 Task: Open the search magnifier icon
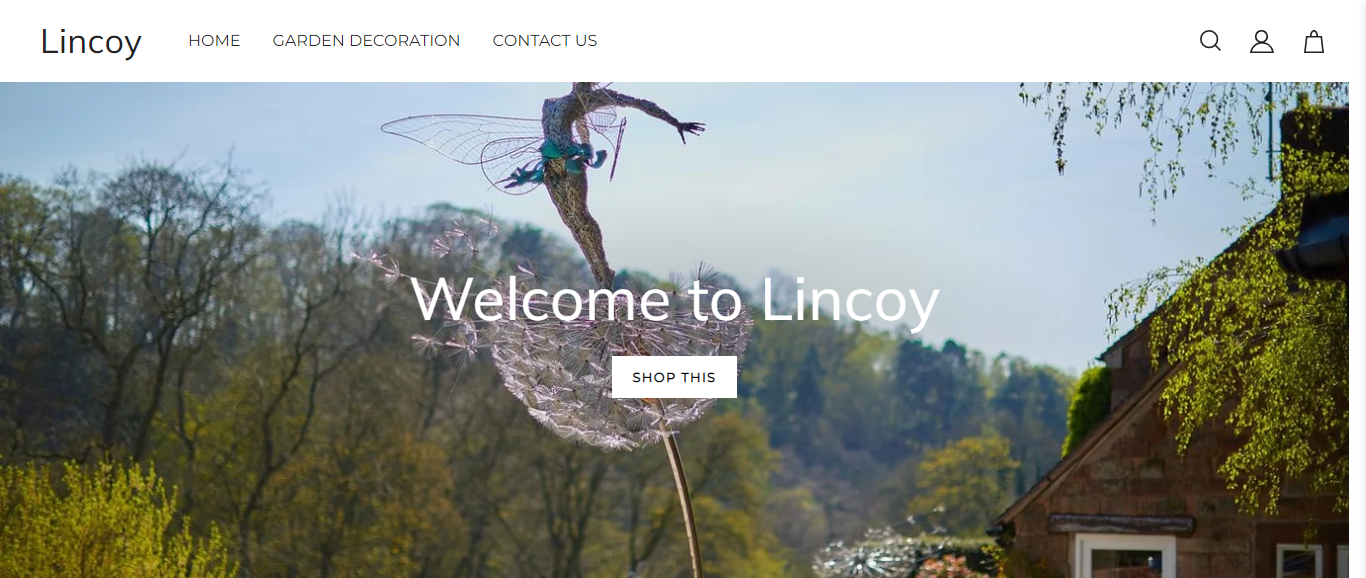(1210, 41)
